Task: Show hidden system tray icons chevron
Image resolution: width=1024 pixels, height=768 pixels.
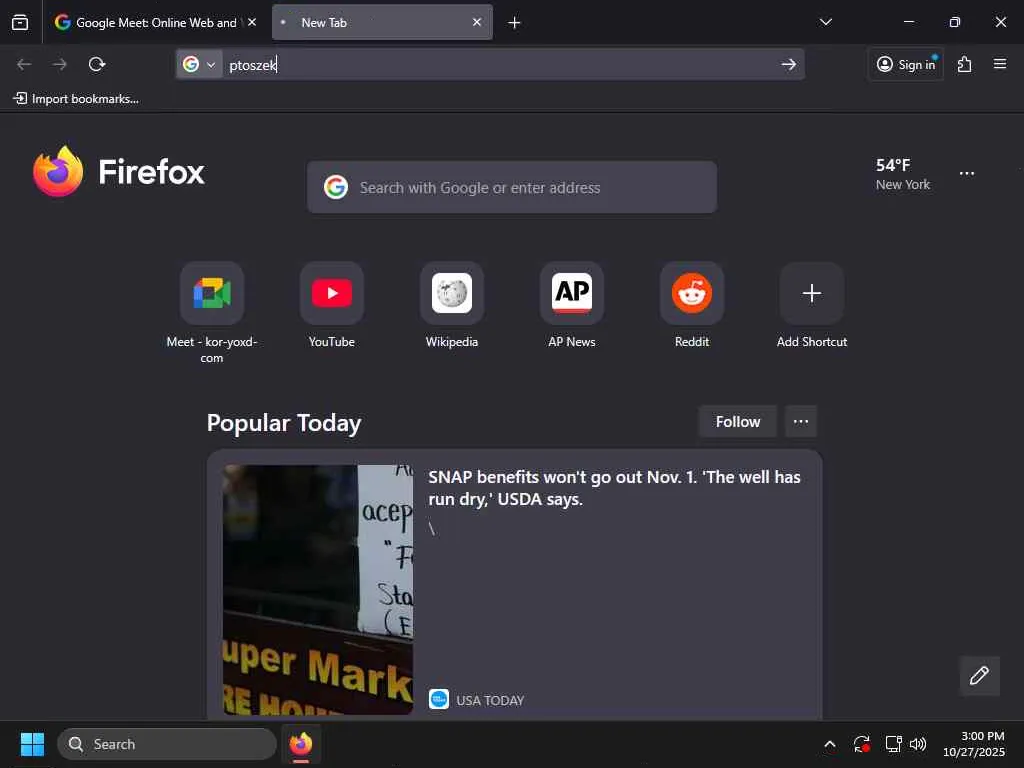Action: [829, 744]
